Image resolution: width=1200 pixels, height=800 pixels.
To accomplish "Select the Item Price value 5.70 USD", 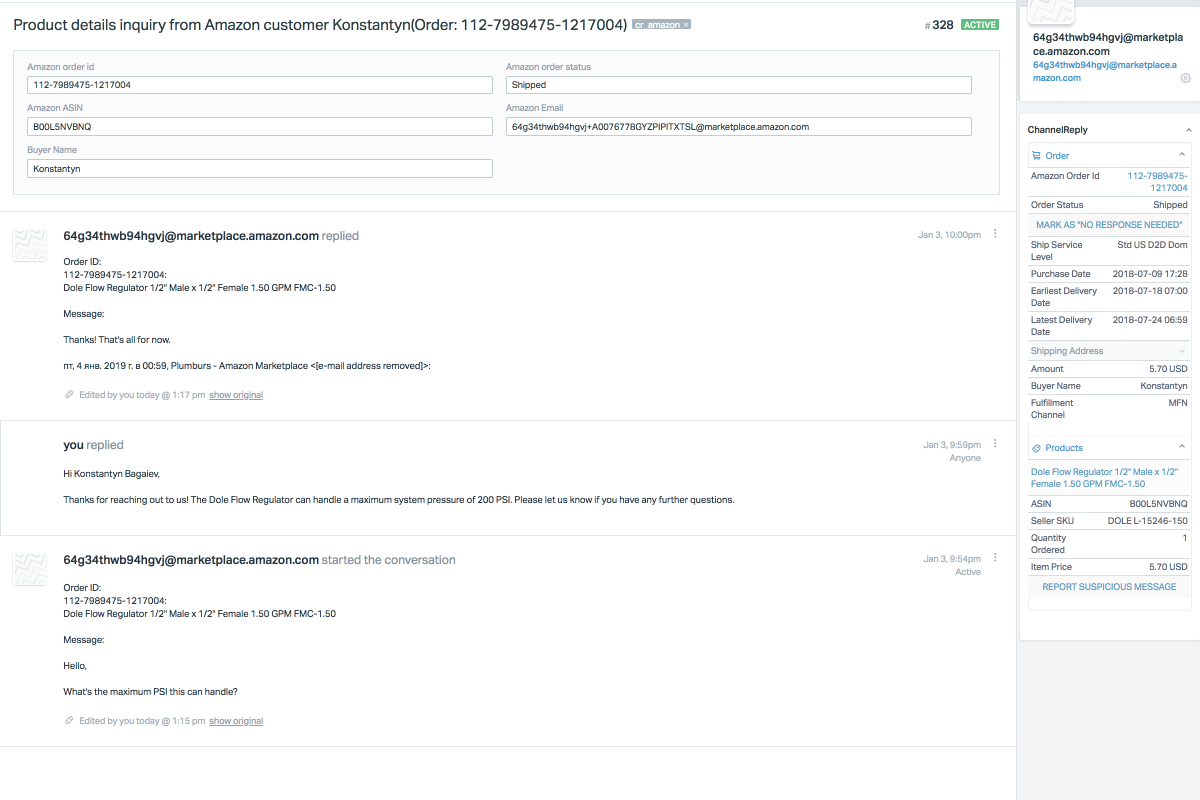I will click(1168, 567).
